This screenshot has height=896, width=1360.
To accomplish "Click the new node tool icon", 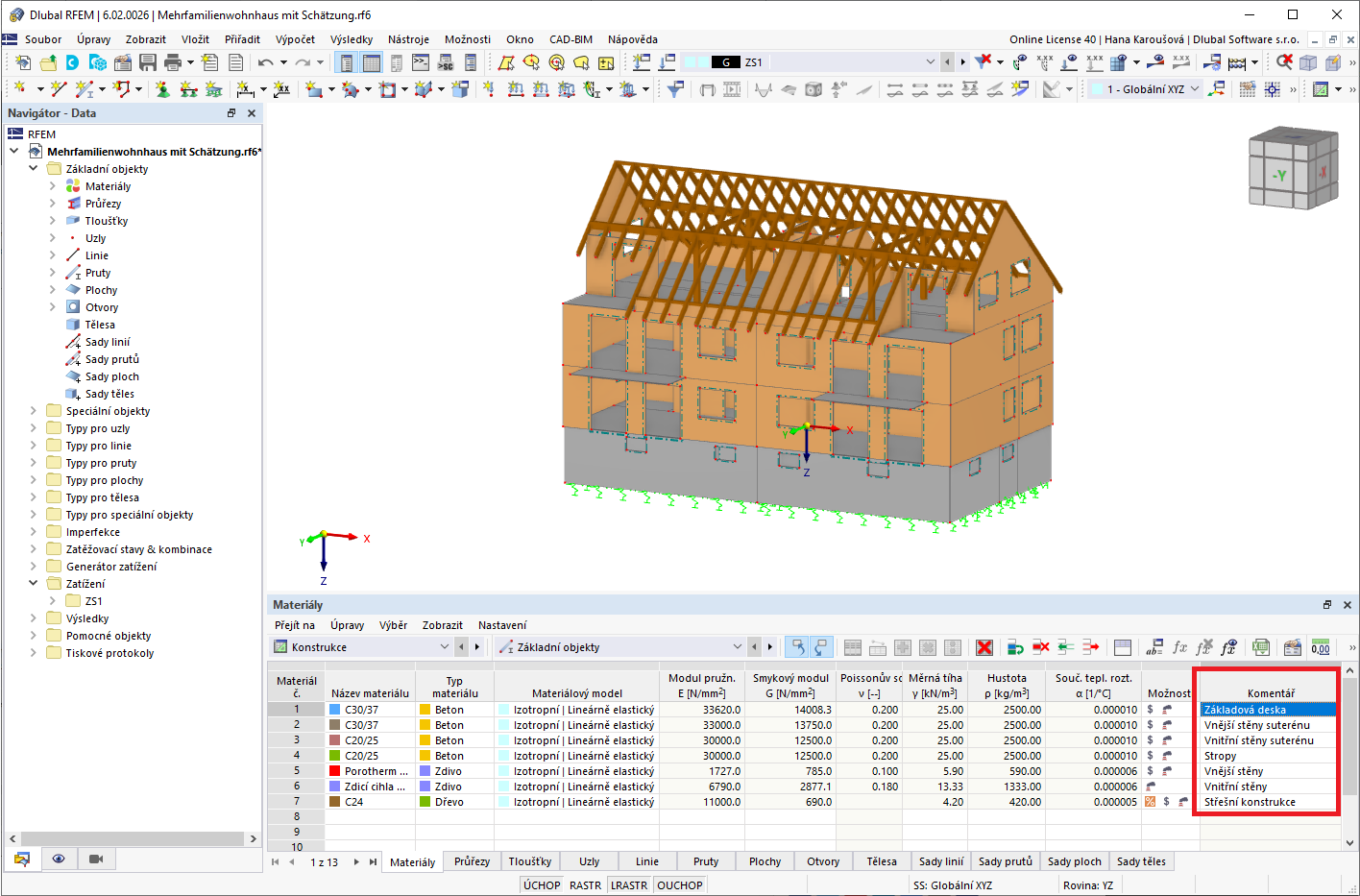I will 20,89.
